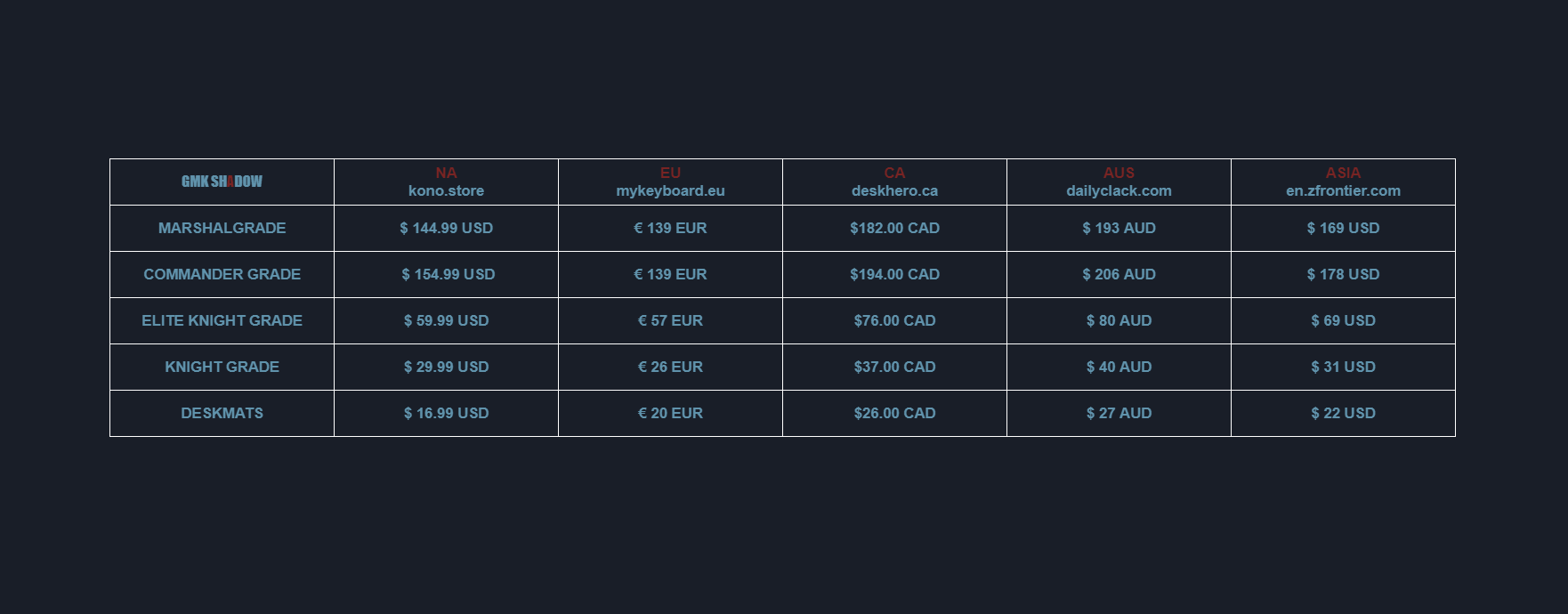1568x614 pixels.
Task: Click the ELITE KNIGHT GRADE row label
Action: click(222, 320)
